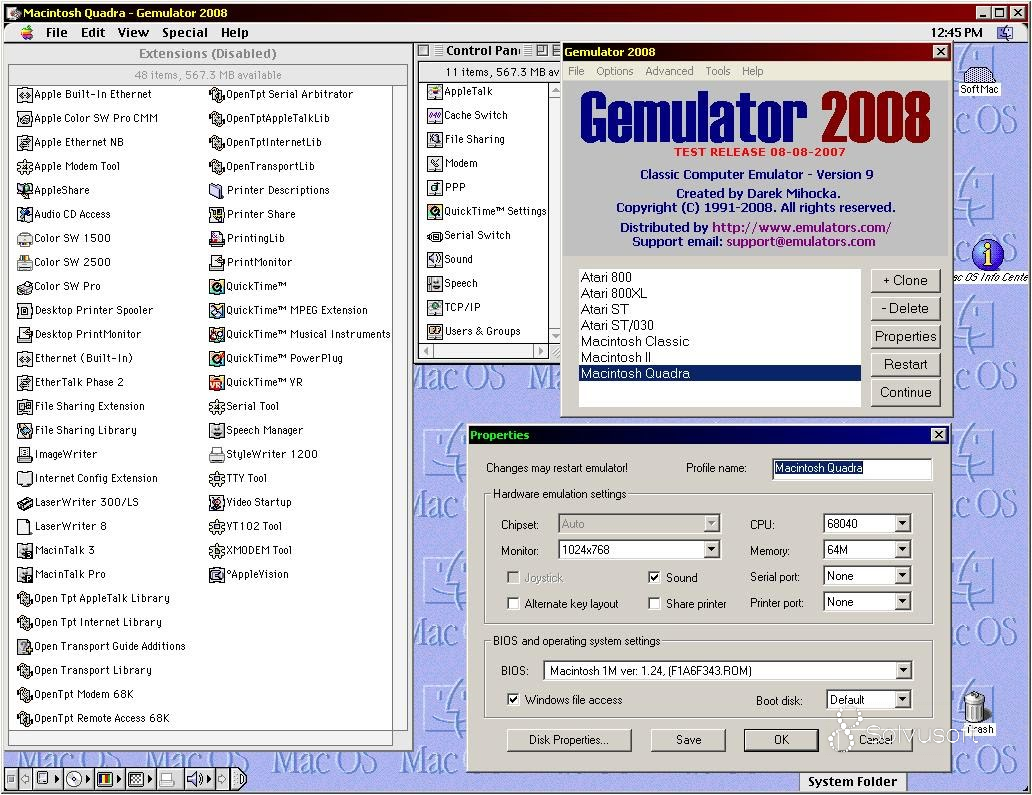
Task: Select the Video Startup icon
Action: pyautogui.click(x=217, y=503)
